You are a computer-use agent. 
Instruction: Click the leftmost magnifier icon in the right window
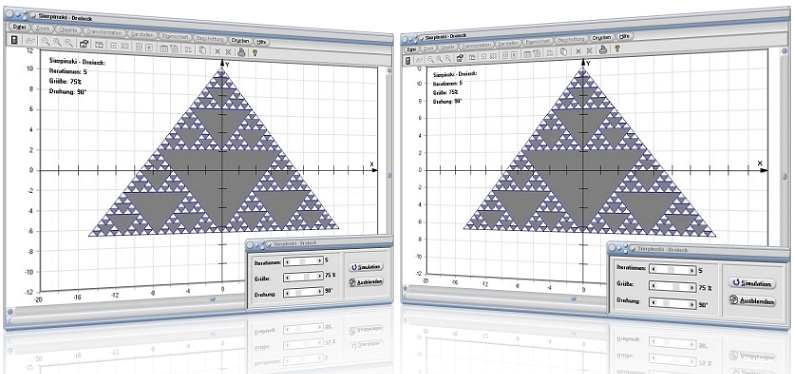(430, 59)
